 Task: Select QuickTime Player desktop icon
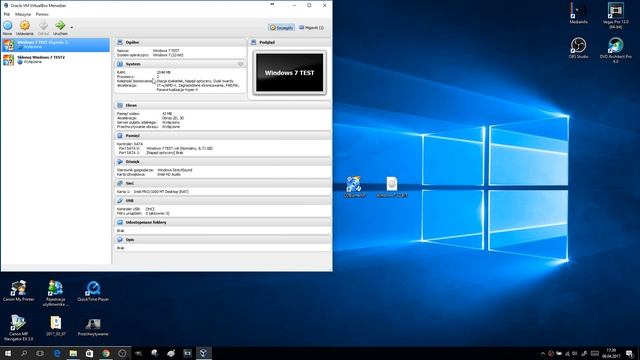93,291
